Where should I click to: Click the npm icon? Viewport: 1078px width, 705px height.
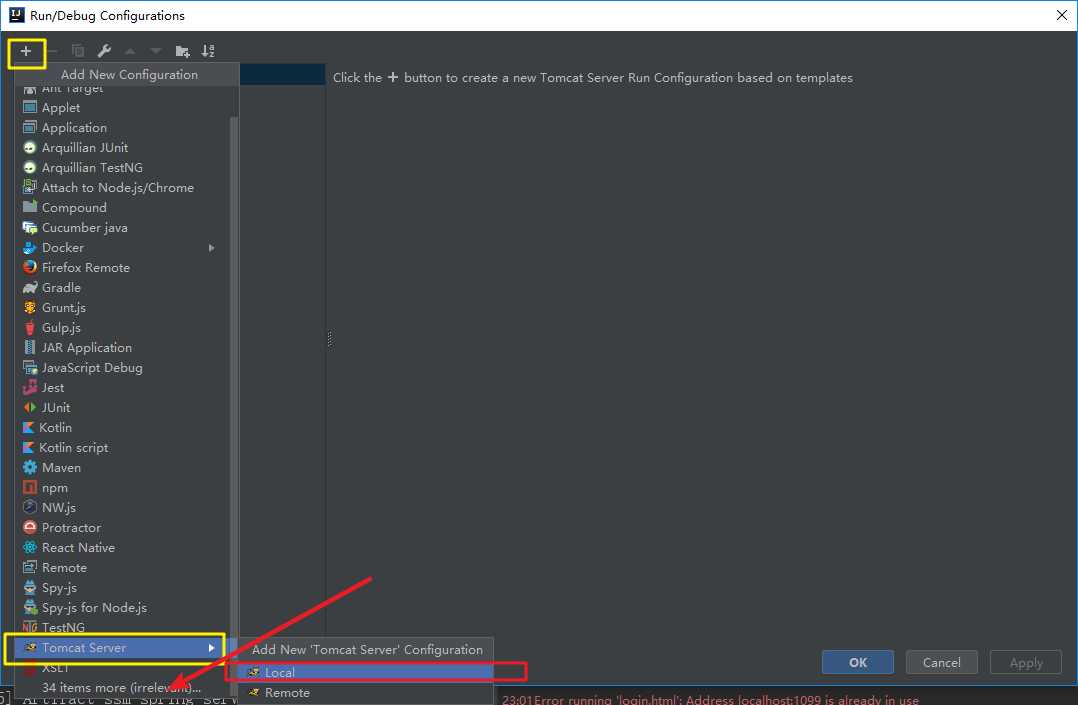click(x=30, y=488)
